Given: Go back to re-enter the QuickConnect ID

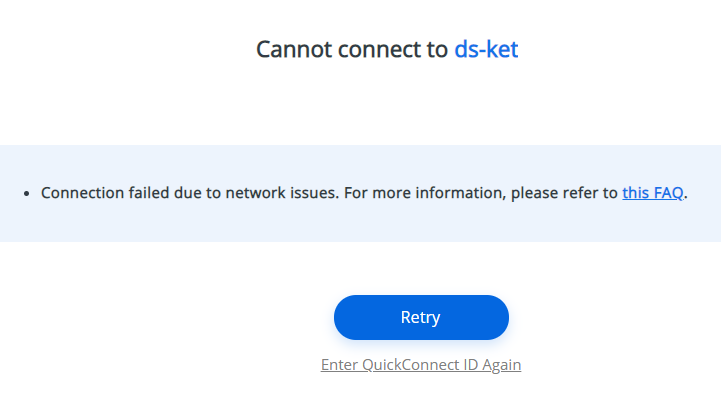Looking at the screenshot, I should (421, 365).
